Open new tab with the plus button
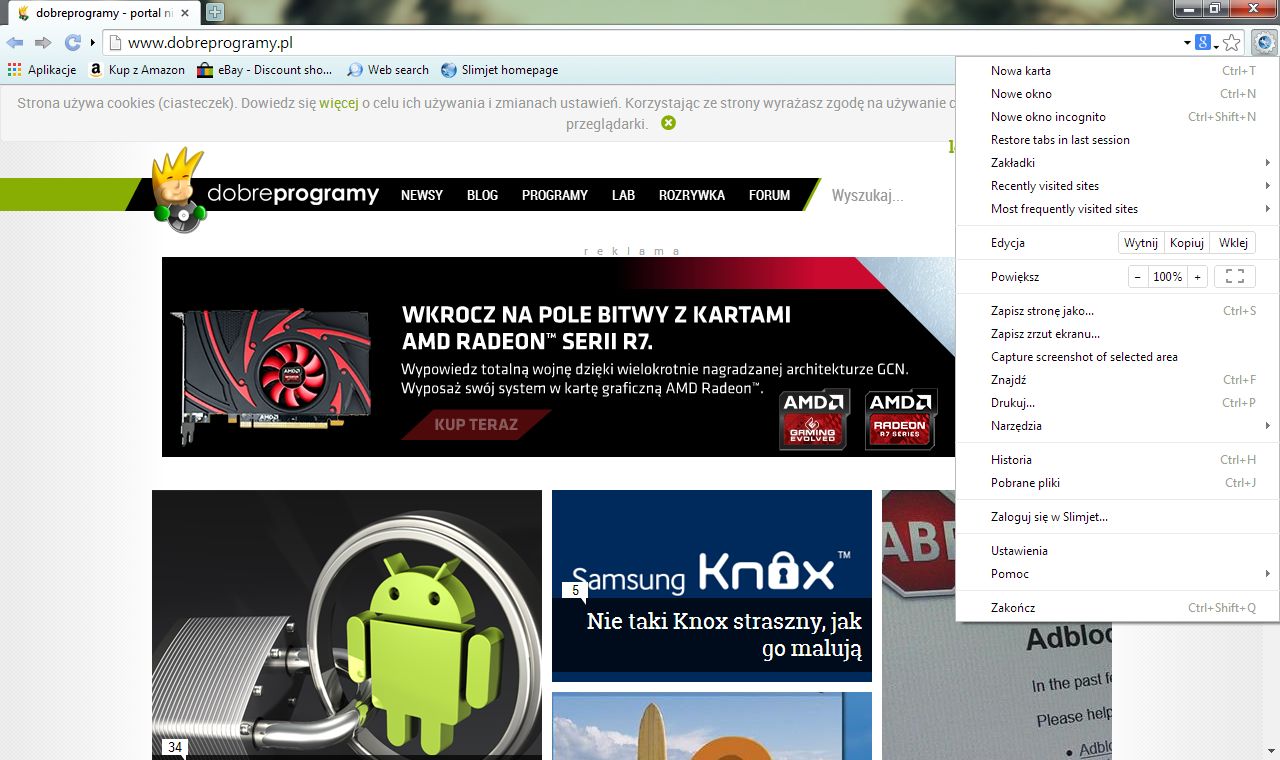 click(214, 13)
